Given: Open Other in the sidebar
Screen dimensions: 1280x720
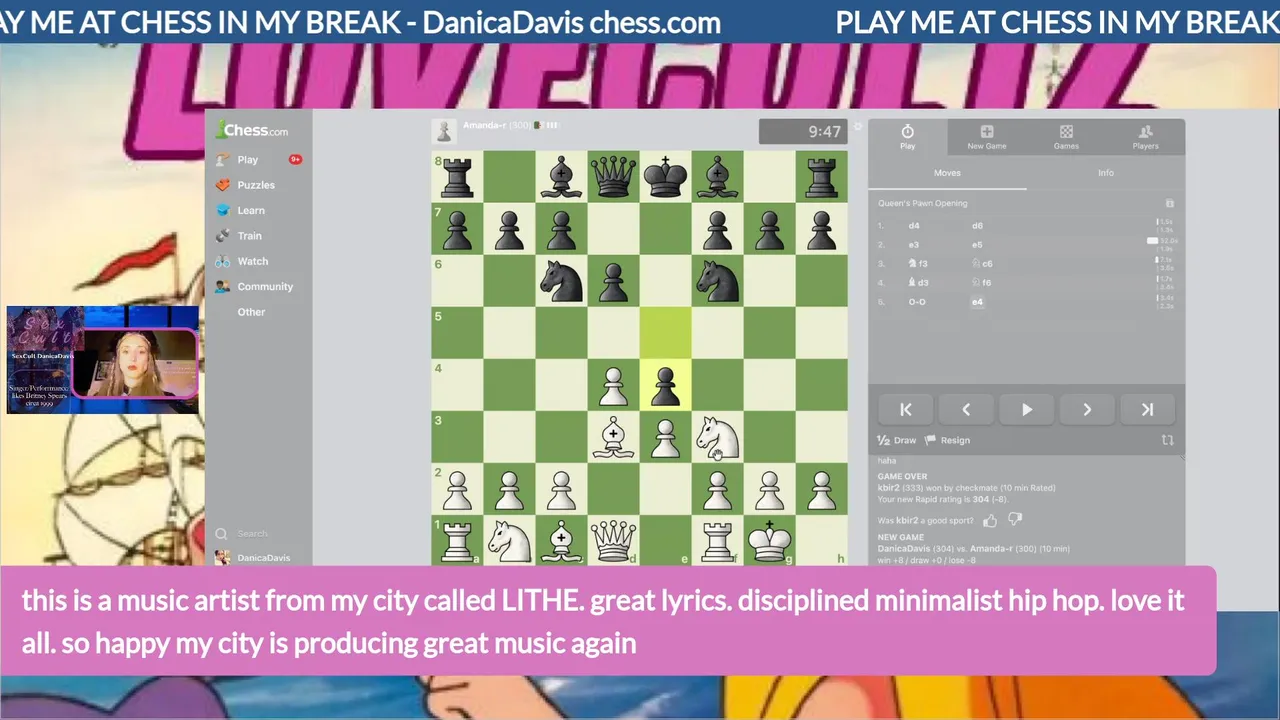Looking at the screenshot, I should click(x=251, y=312).
